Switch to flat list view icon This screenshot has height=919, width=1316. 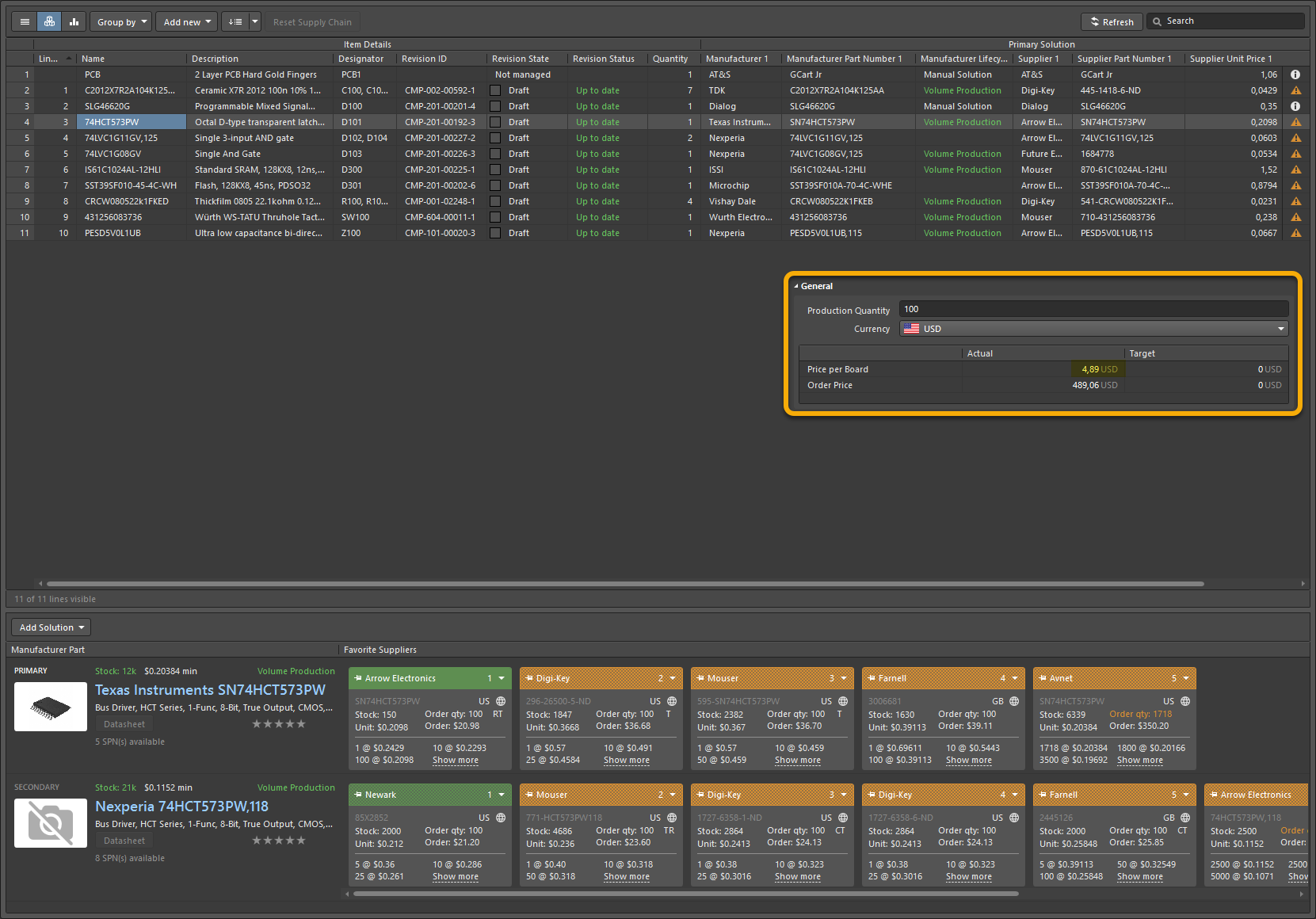(25, 22)
